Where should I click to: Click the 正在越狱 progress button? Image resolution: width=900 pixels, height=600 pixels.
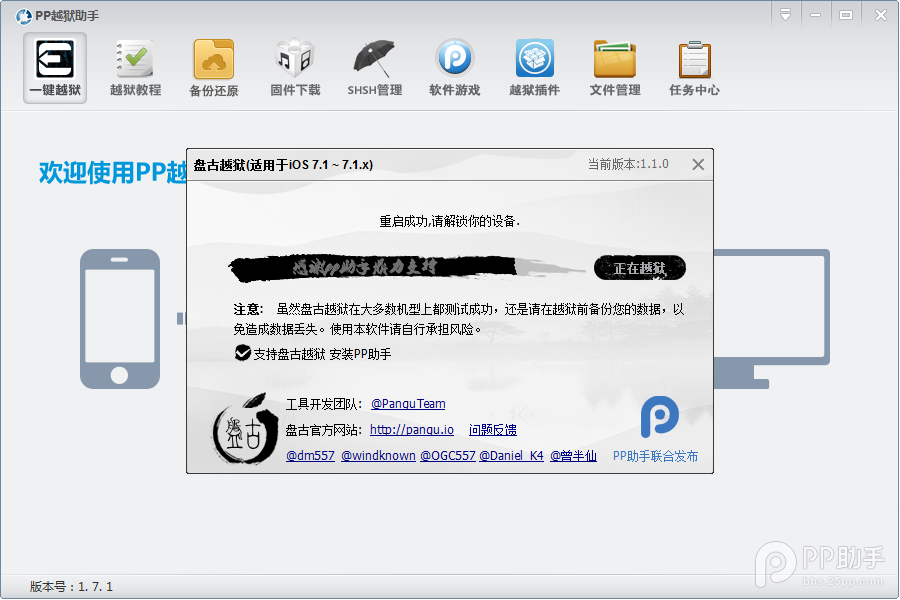[639, 267]
